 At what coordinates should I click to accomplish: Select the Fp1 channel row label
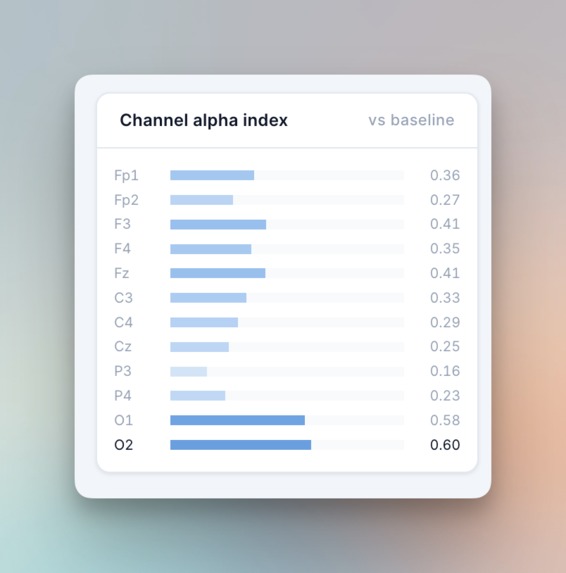pos(126,175)
